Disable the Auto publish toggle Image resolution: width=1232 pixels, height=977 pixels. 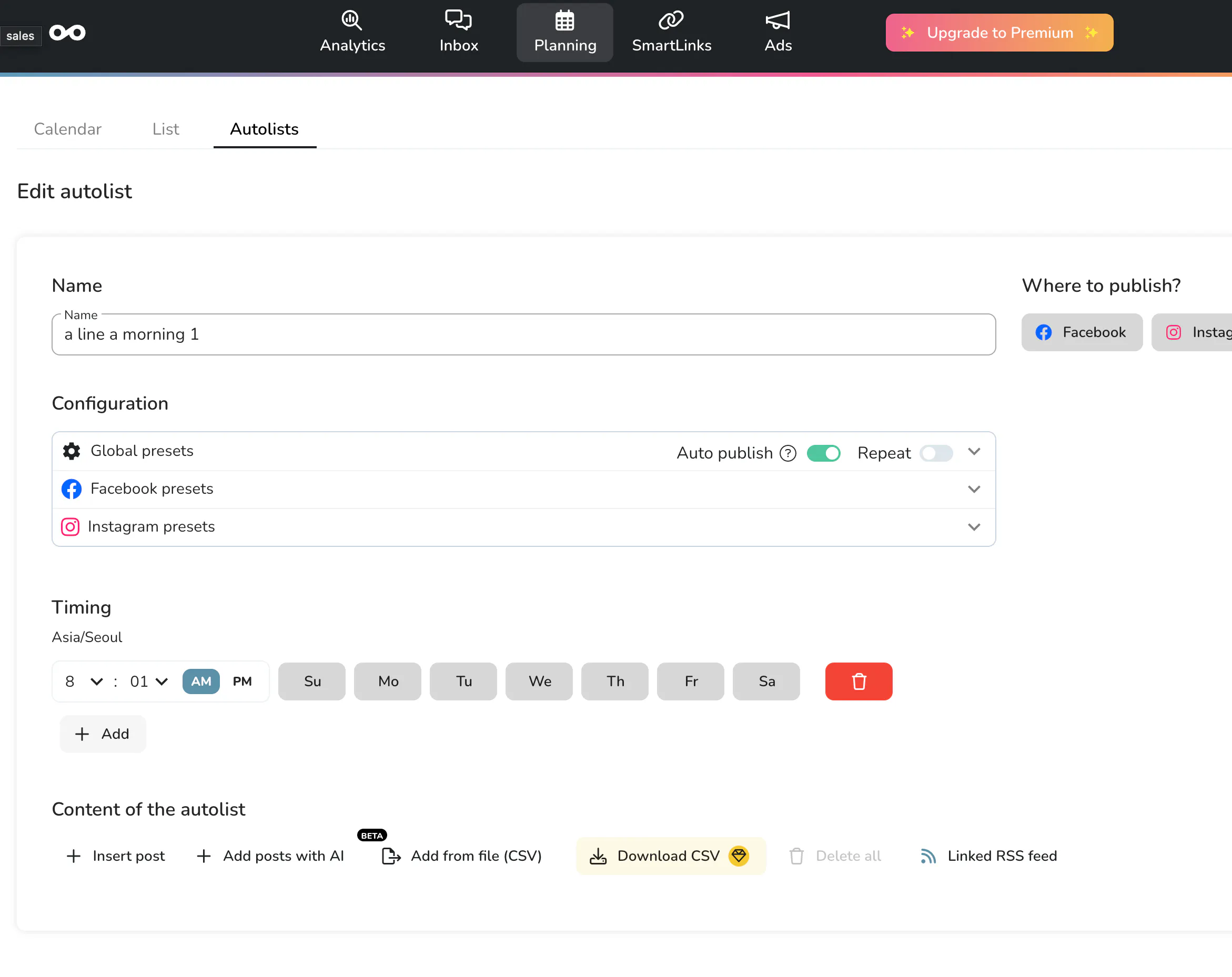coord(823,453)
